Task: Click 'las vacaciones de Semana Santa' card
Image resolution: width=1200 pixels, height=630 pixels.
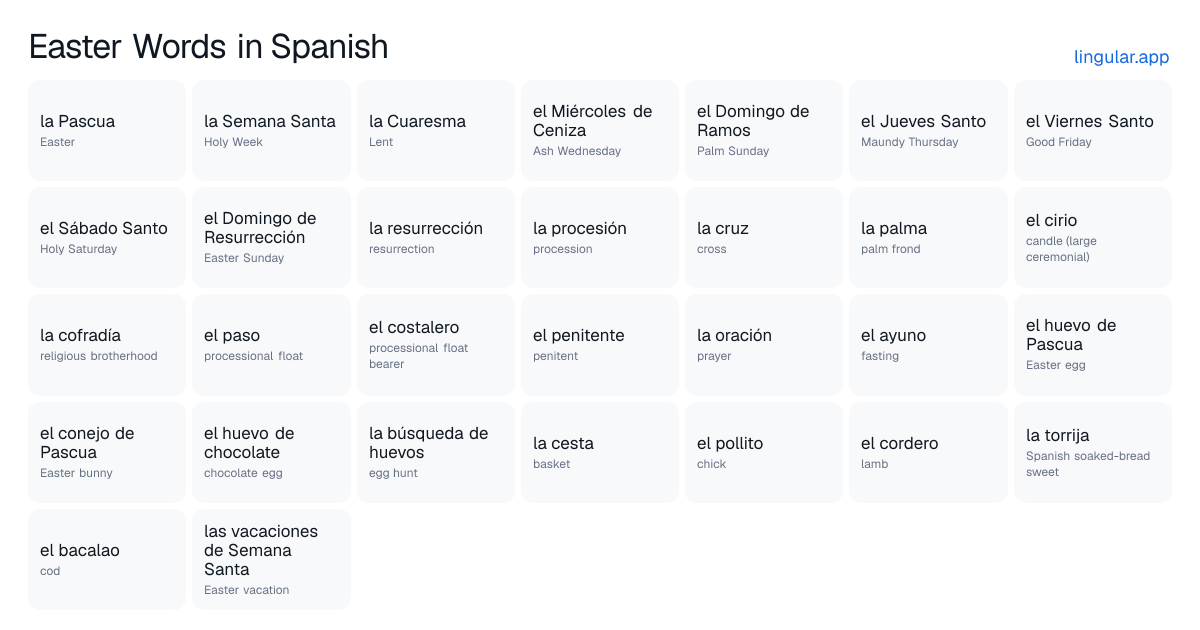Action: [x=271, y=559]
